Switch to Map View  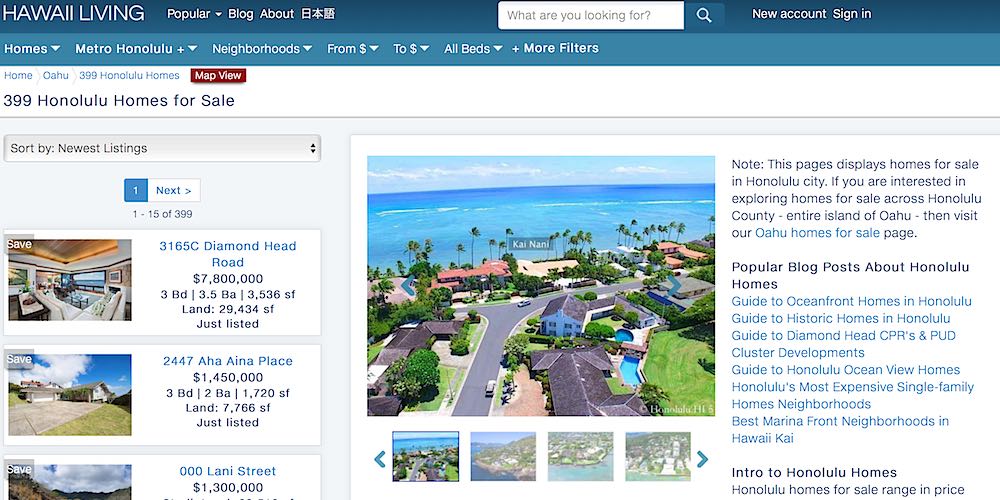[x=217, y=76]
